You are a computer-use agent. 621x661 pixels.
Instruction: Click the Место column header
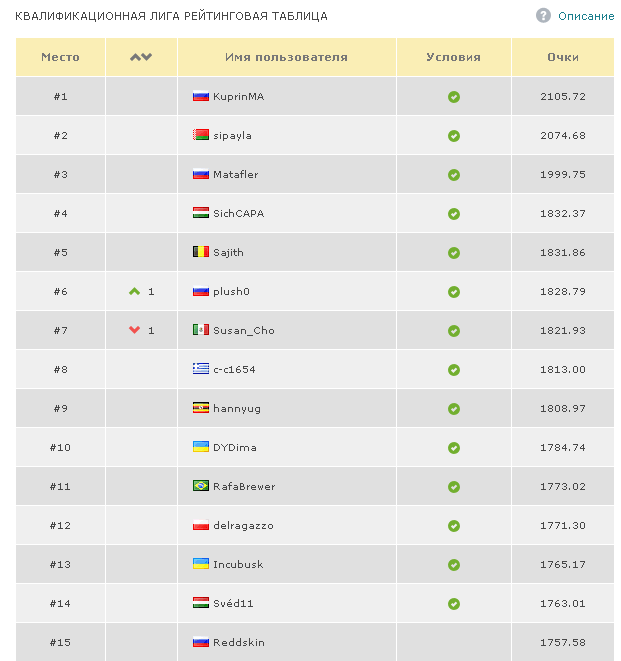pos(60,57)
